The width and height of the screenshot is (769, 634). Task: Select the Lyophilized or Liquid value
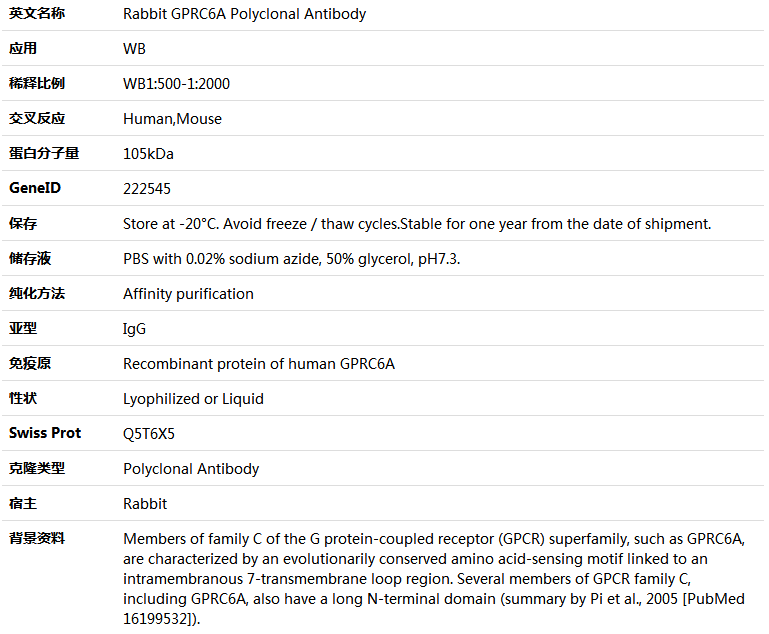[x=193, y=399]
